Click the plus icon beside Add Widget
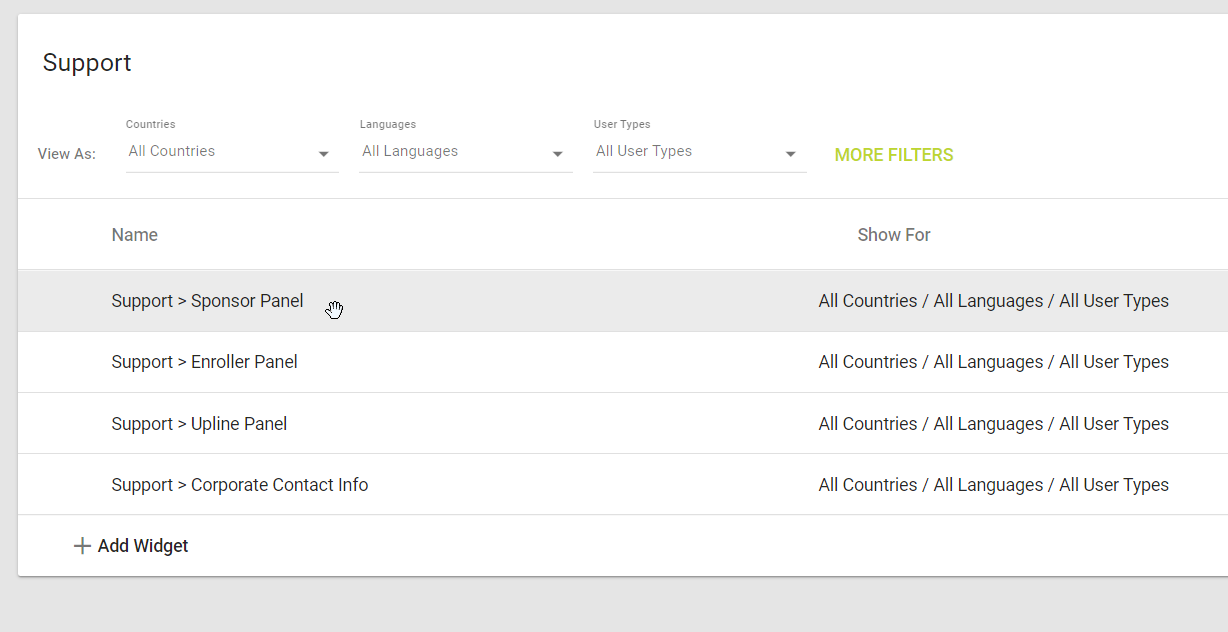 click(x=82, y=546)
